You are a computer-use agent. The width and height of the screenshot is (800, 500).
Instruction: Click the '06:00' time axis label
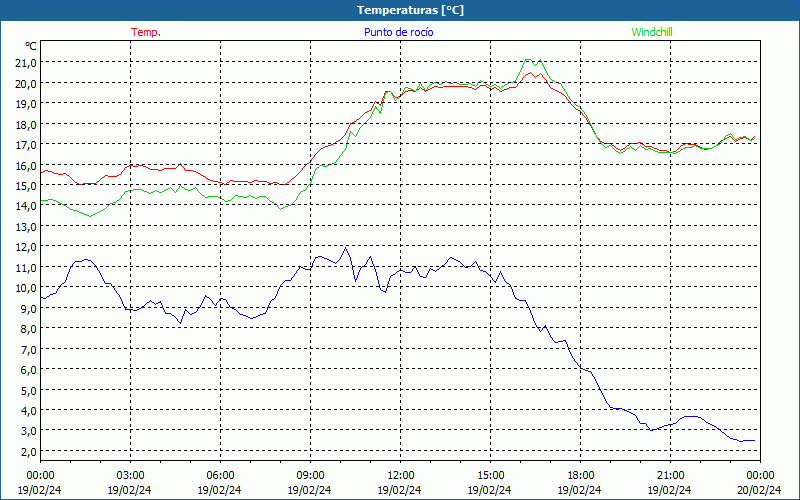pos(220,476)
